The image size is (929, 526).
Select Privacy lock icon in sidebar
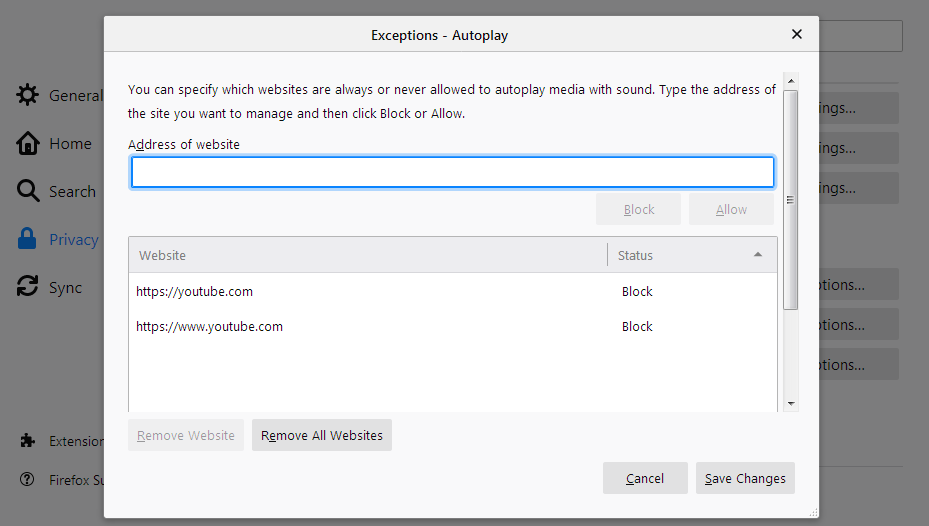(x=27, y=239)
